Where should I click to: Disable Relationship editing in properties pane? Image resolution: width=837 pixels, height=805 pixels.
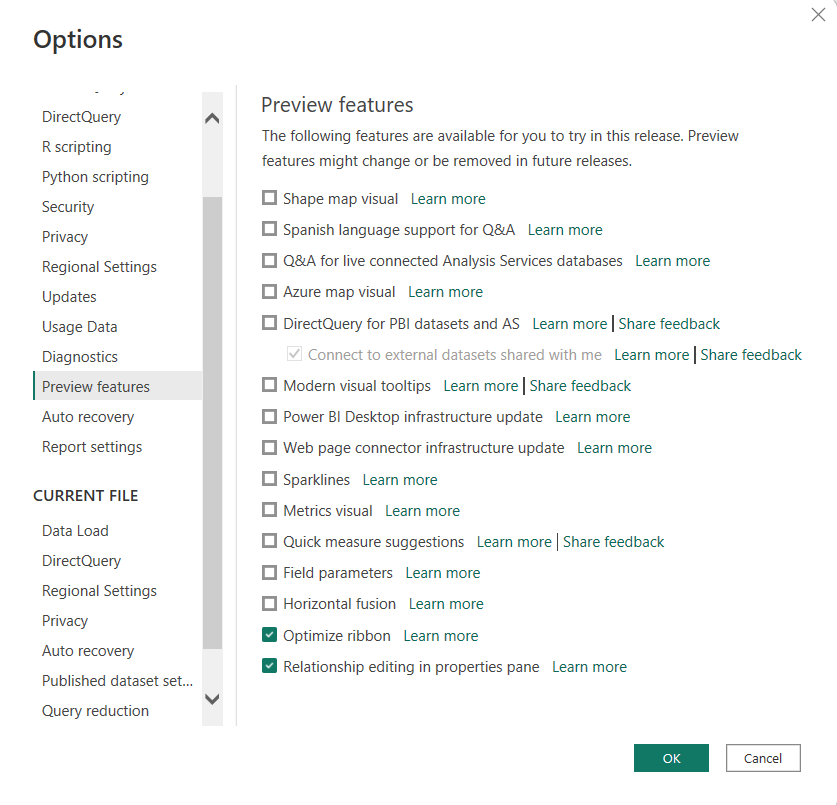click(x=269, y=666)
